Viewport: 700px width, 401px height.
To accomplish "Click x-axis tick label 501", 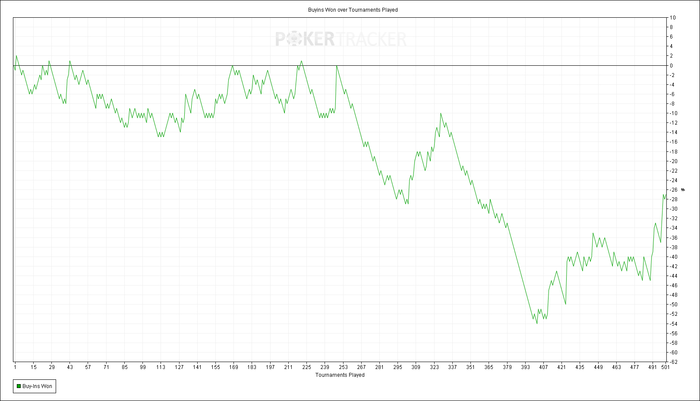I will pyautogui.click(x=666, y=367).
